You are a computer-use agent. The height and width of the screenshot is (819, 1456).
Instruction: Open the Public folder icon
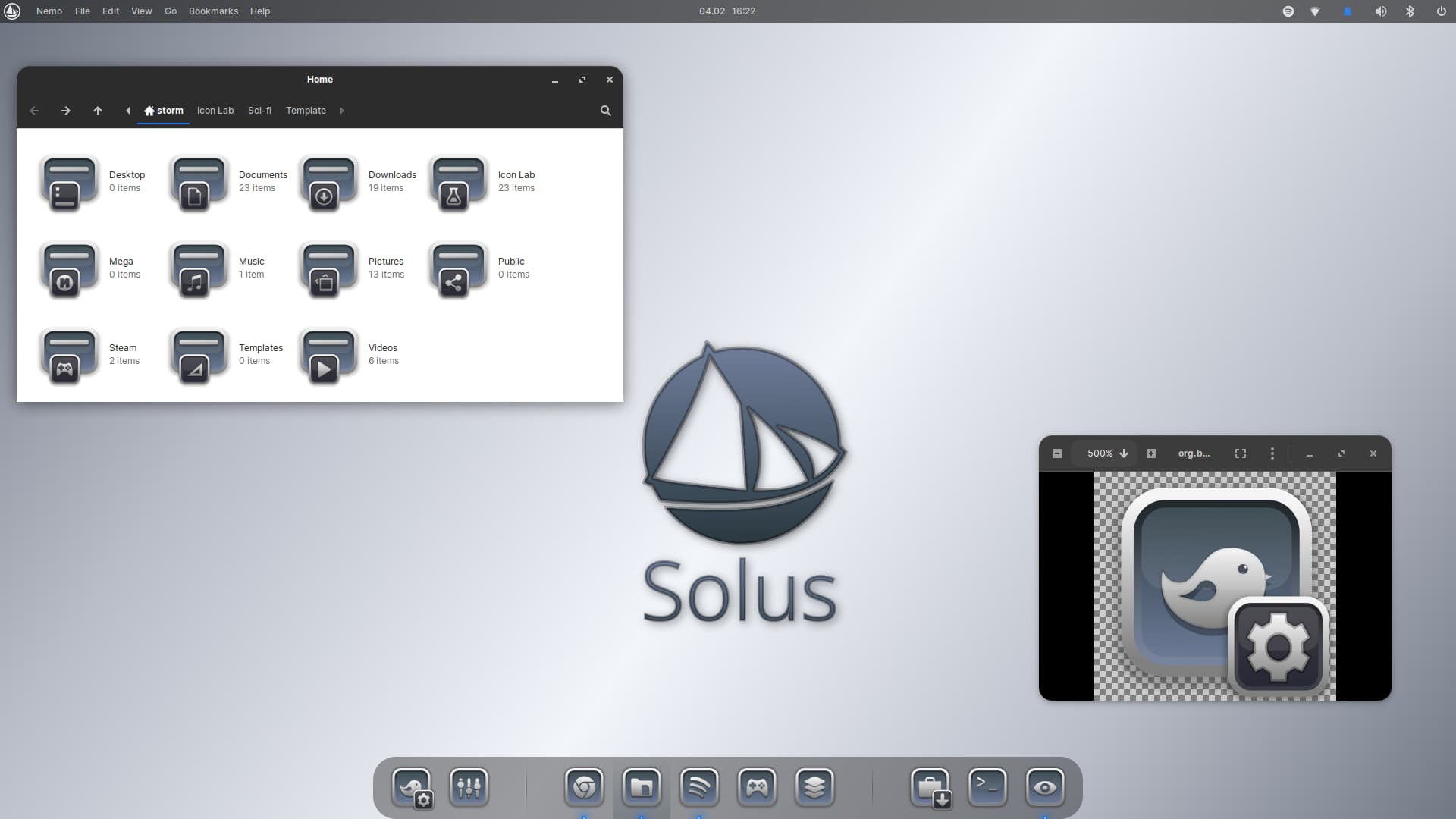(457, 269)
